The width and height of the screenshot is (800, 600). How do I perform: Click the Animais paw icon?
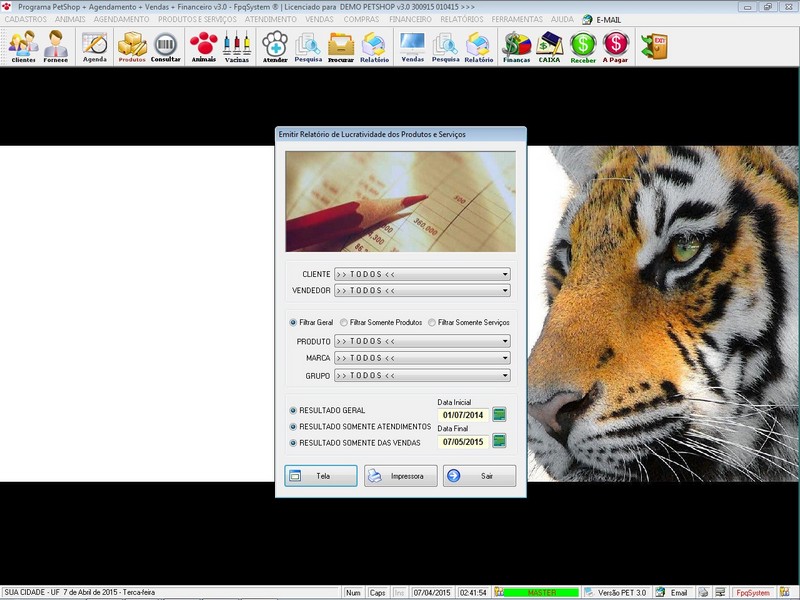click(x=203, y=46)
